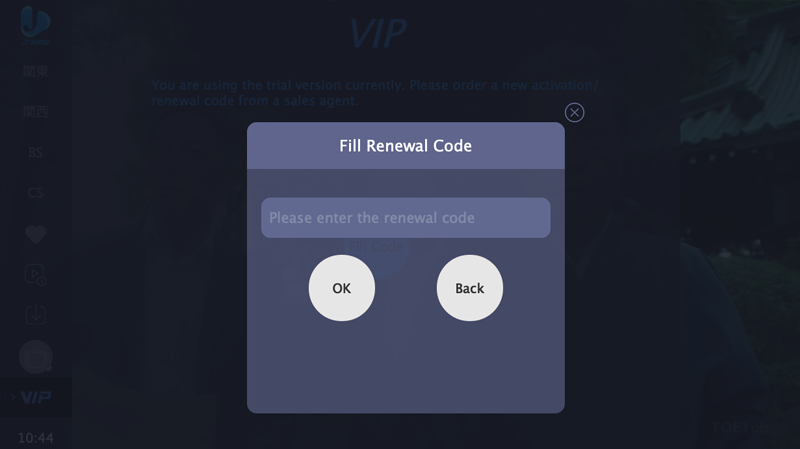Viewport: 800px width, 449px height.
Task: Close the Fill Renewal Code dialog
Action: 574,112
